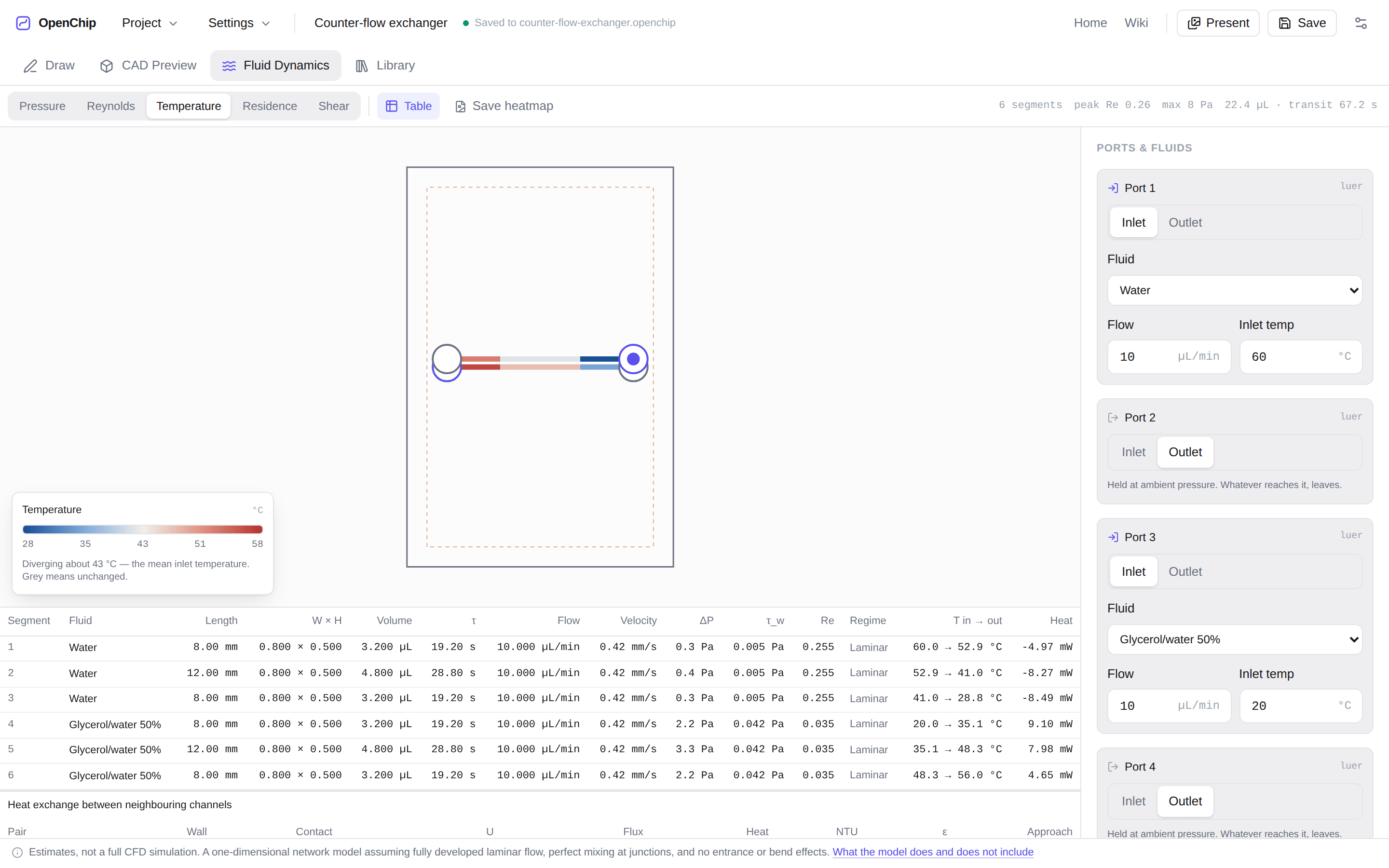Select the Temperature heatmap tab
Viewport: 1389px width, 868px height.
(189, 106)
